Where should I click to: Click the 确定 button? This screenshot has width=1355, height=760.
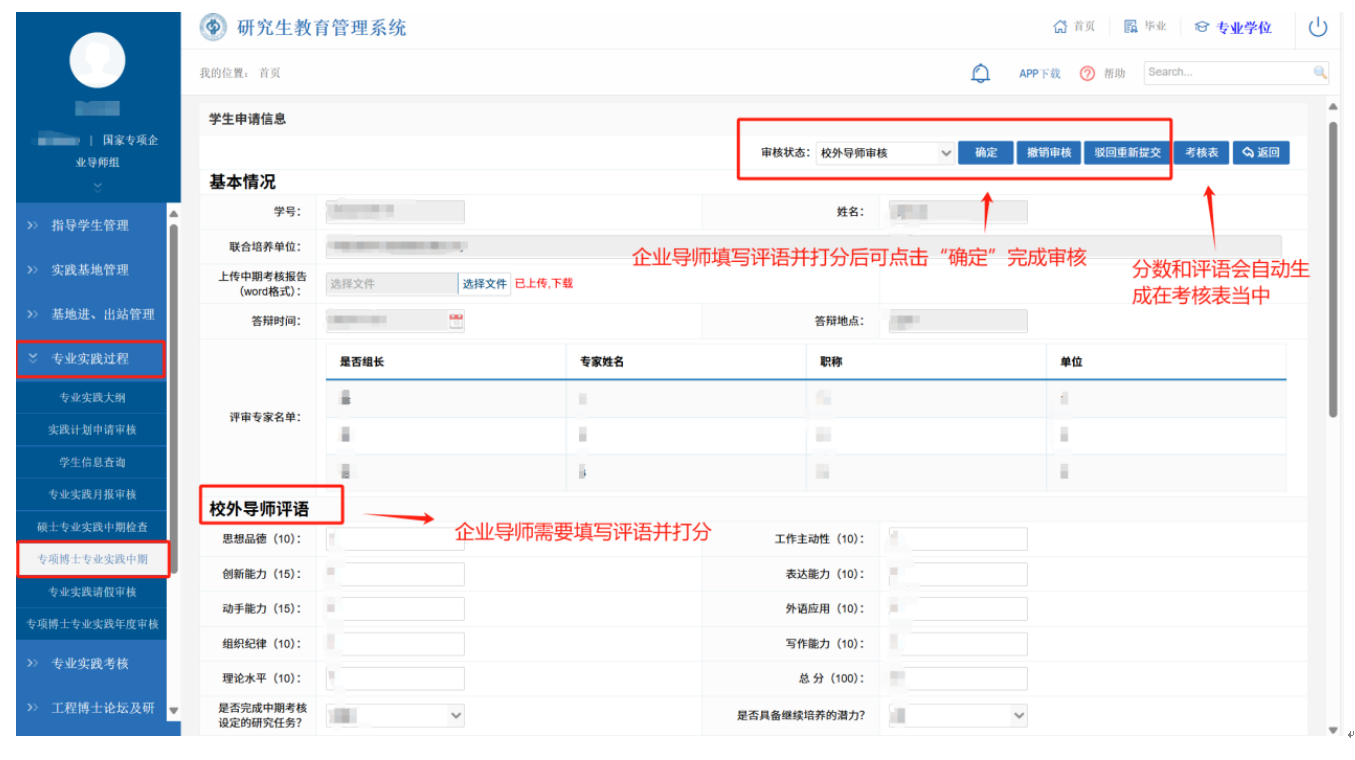986,153
